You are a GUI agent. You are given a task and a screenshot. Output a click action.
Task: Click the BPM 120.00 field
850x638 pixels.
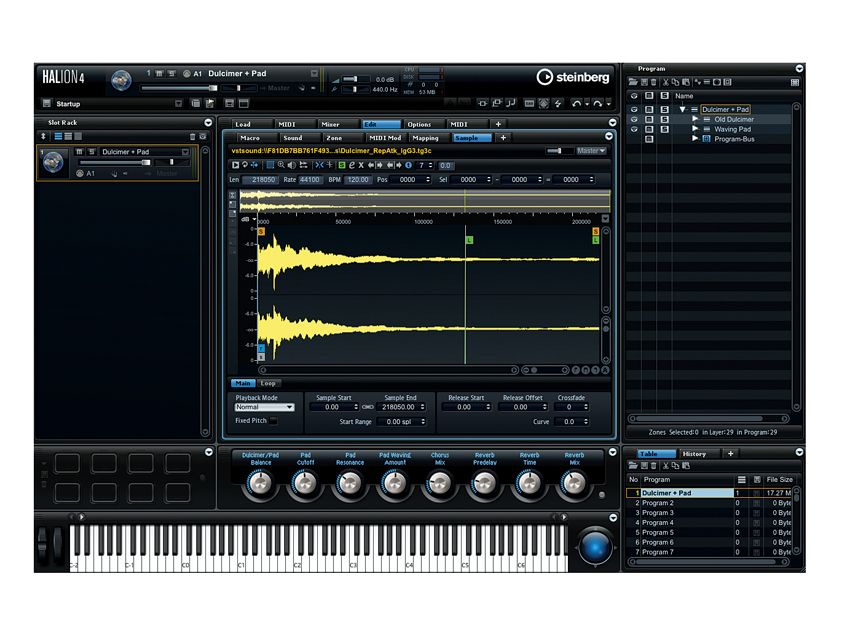pyautogui.click(x=357, y=179)
